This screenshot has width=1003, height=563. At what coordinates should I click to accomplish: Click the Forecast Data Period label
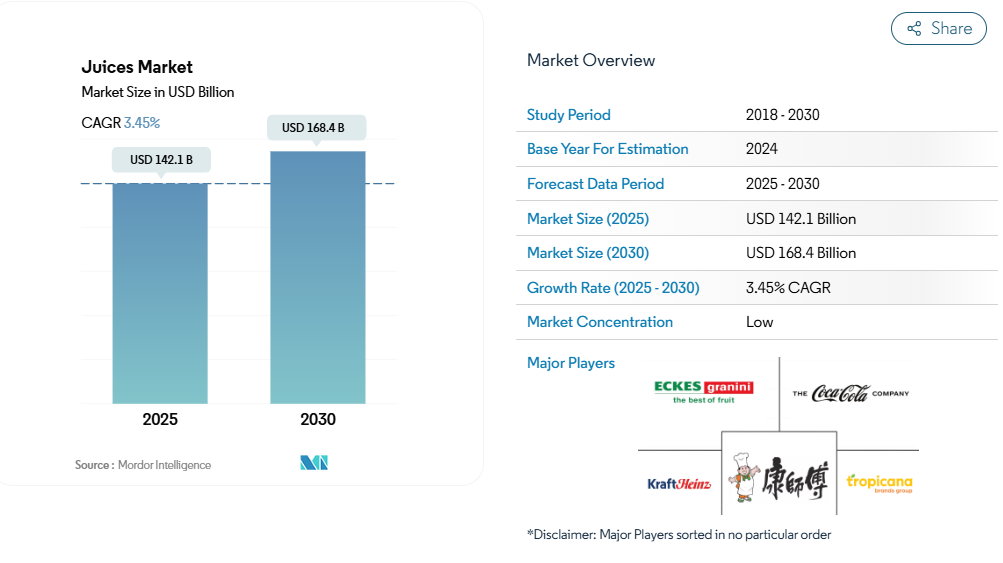pos(595,184)
